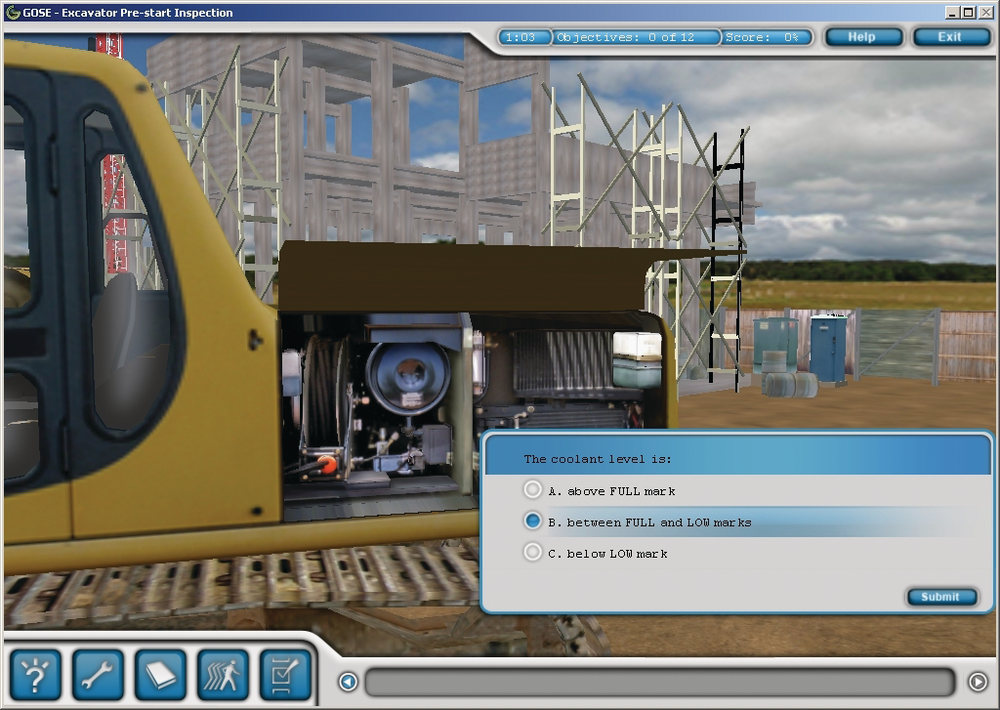
Task: Click the empty message bar at bottom
Action: click(x=660, y=682)
